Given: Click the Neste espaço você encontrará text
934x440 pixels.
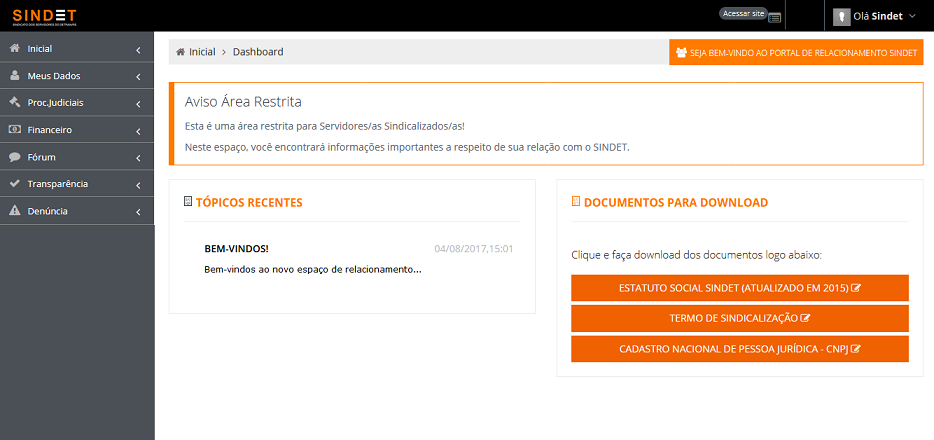Looking at the screenshot, I should [x=407, y=147].
